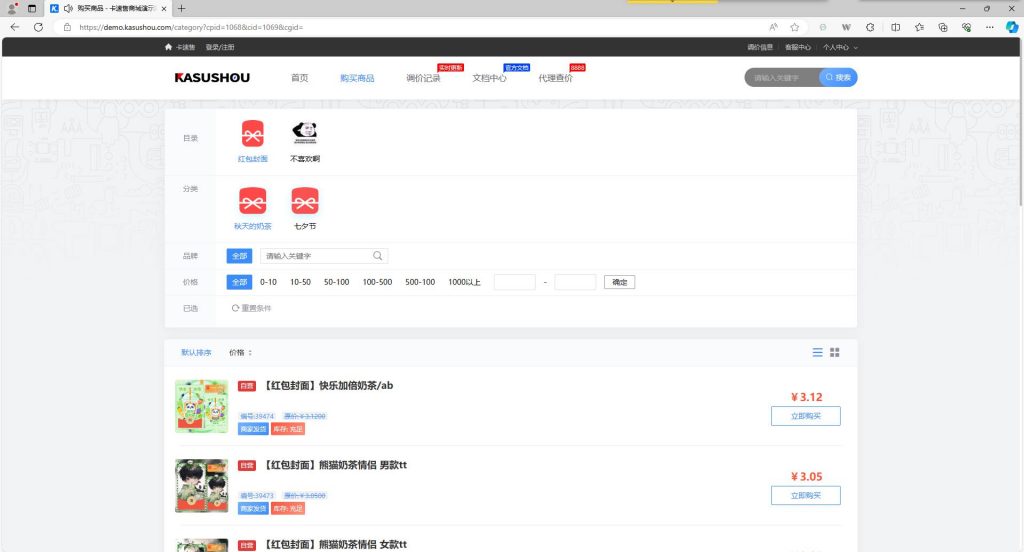
Task: Toggle the 价格 sort order
Action: 240,353
